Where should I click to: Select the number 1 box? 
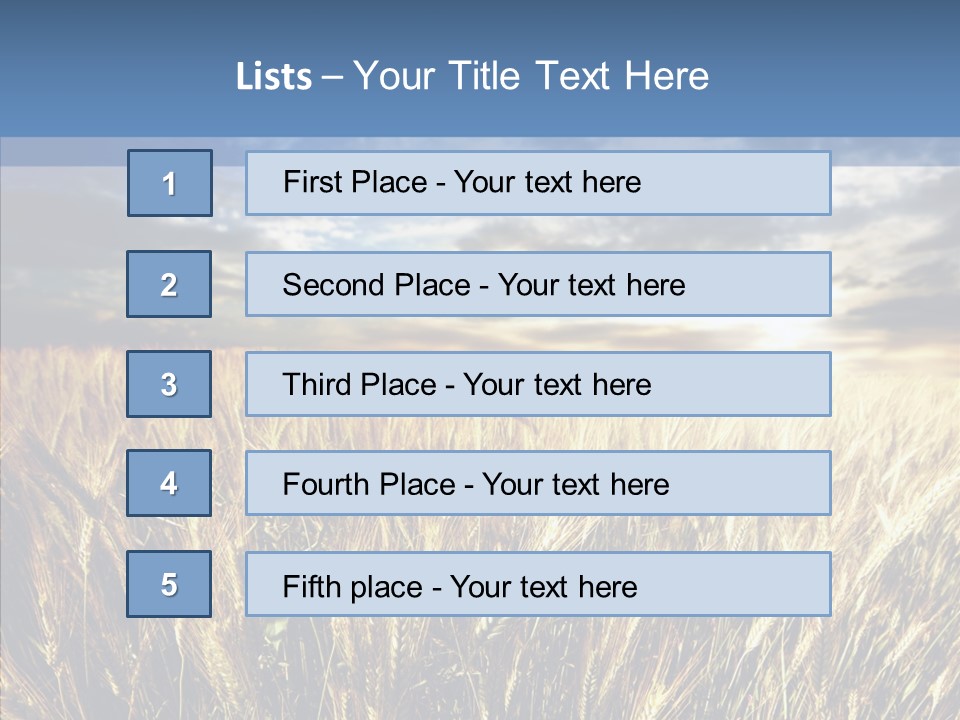coord(170,183)
